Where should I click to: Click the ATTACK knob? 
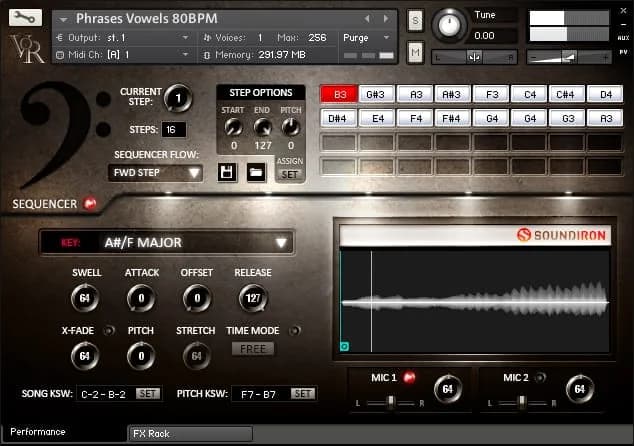(141, 298)
